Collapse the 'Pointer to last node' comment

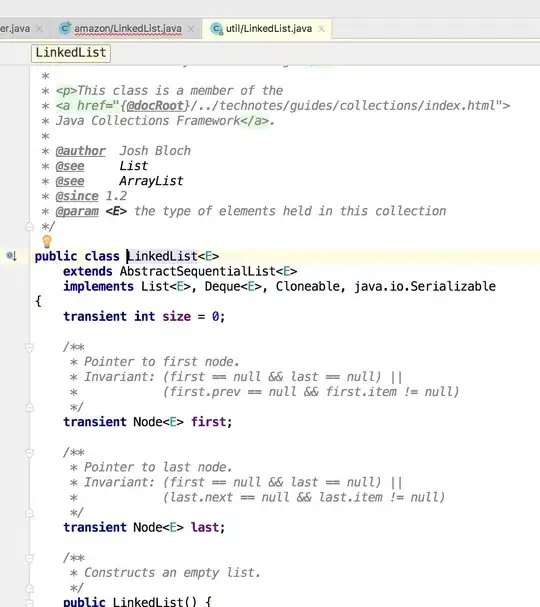pyautogui.click(x=29, y=453)
